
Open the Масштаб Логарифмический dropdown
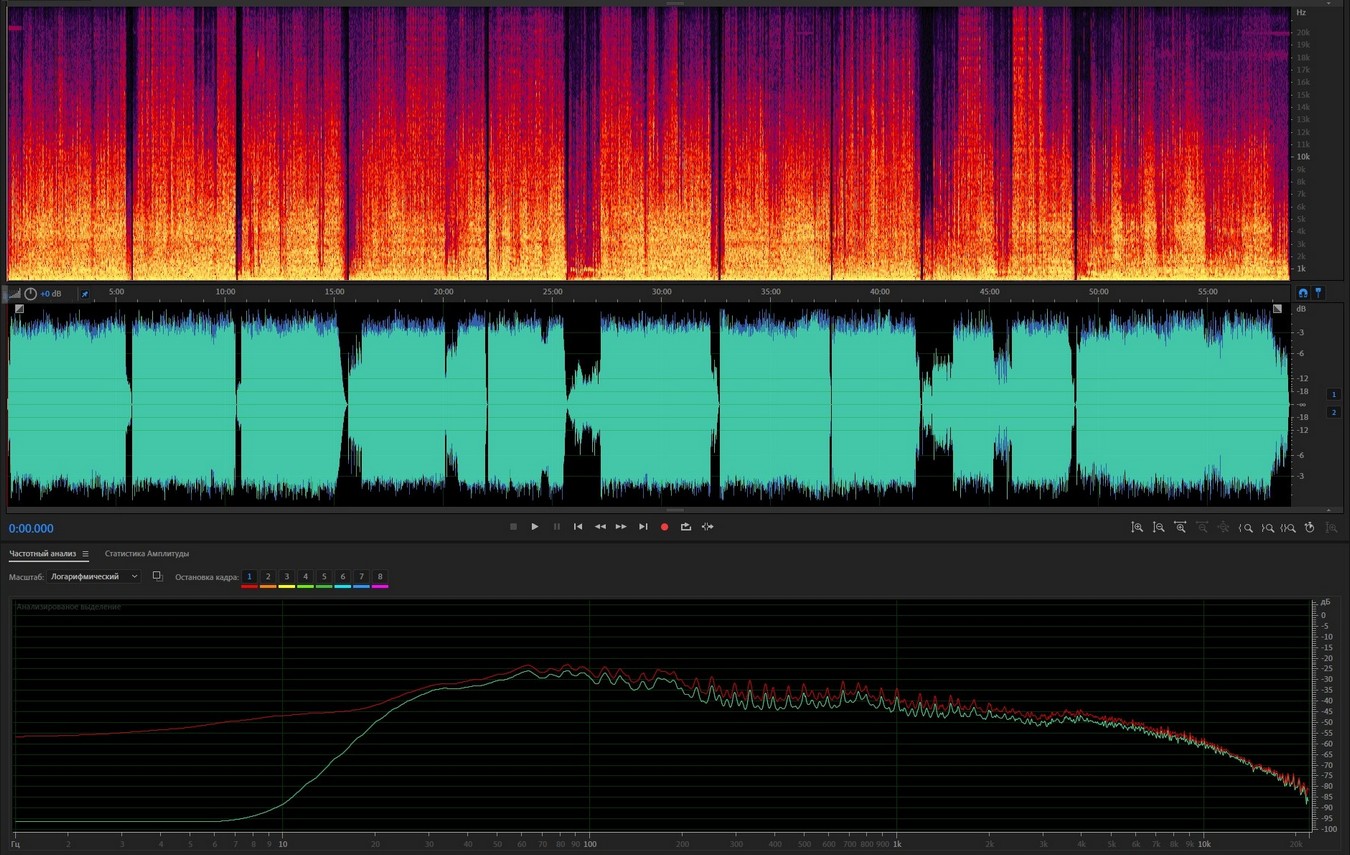click(95, 577)
